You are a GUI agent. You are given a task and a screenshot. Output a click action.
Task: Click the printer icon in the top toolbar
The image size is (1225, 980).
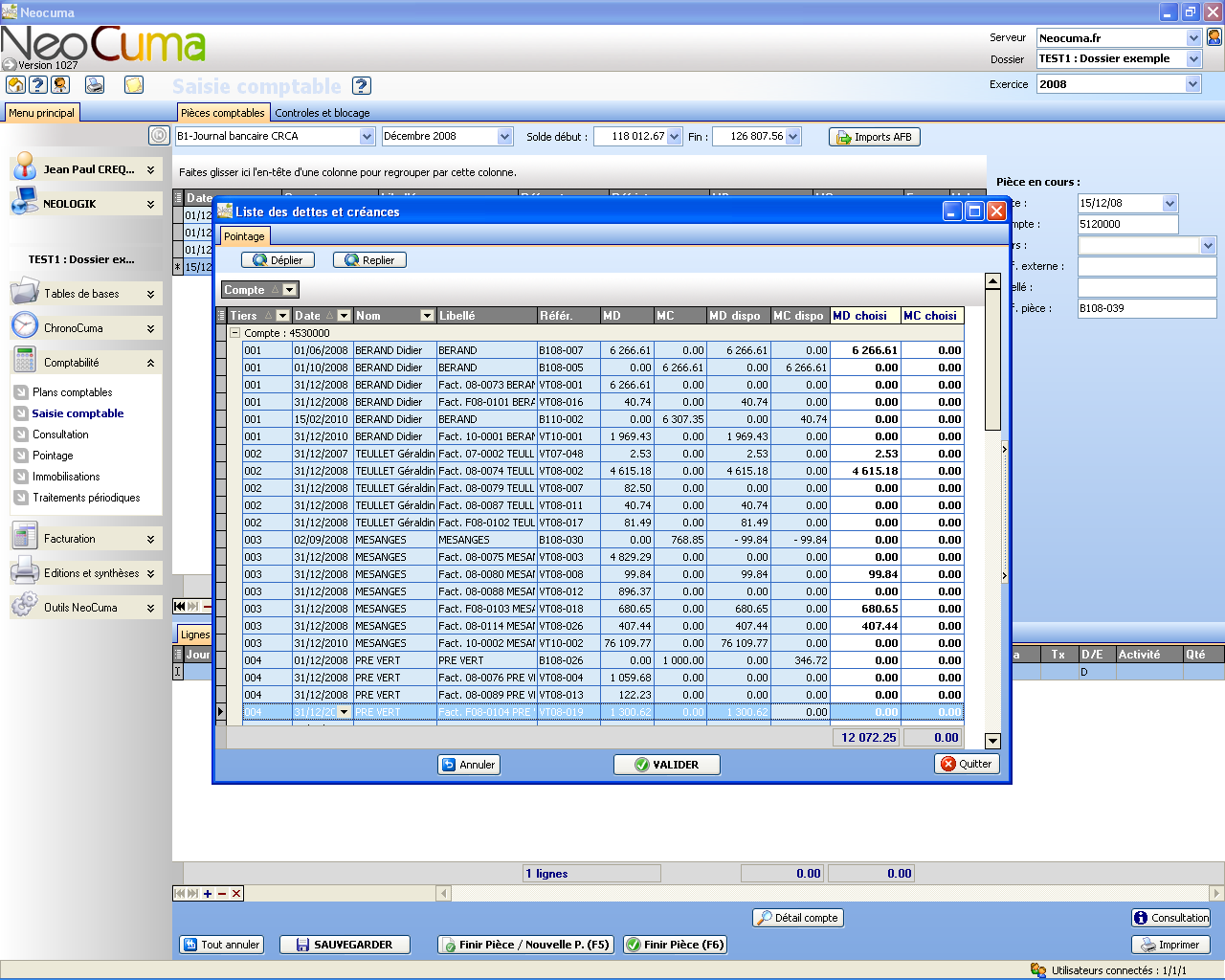(95, 84)
